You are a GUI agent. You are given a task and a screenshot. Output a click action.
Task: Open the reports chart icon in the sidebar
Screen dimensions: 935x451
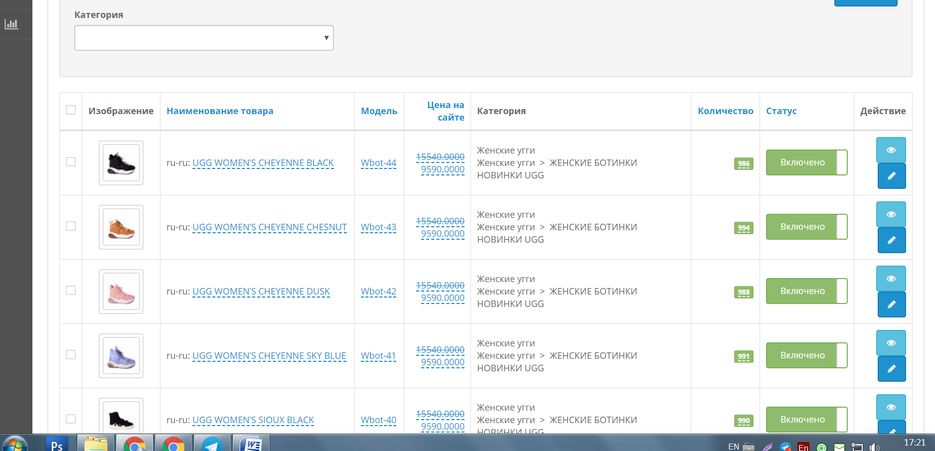11,24
